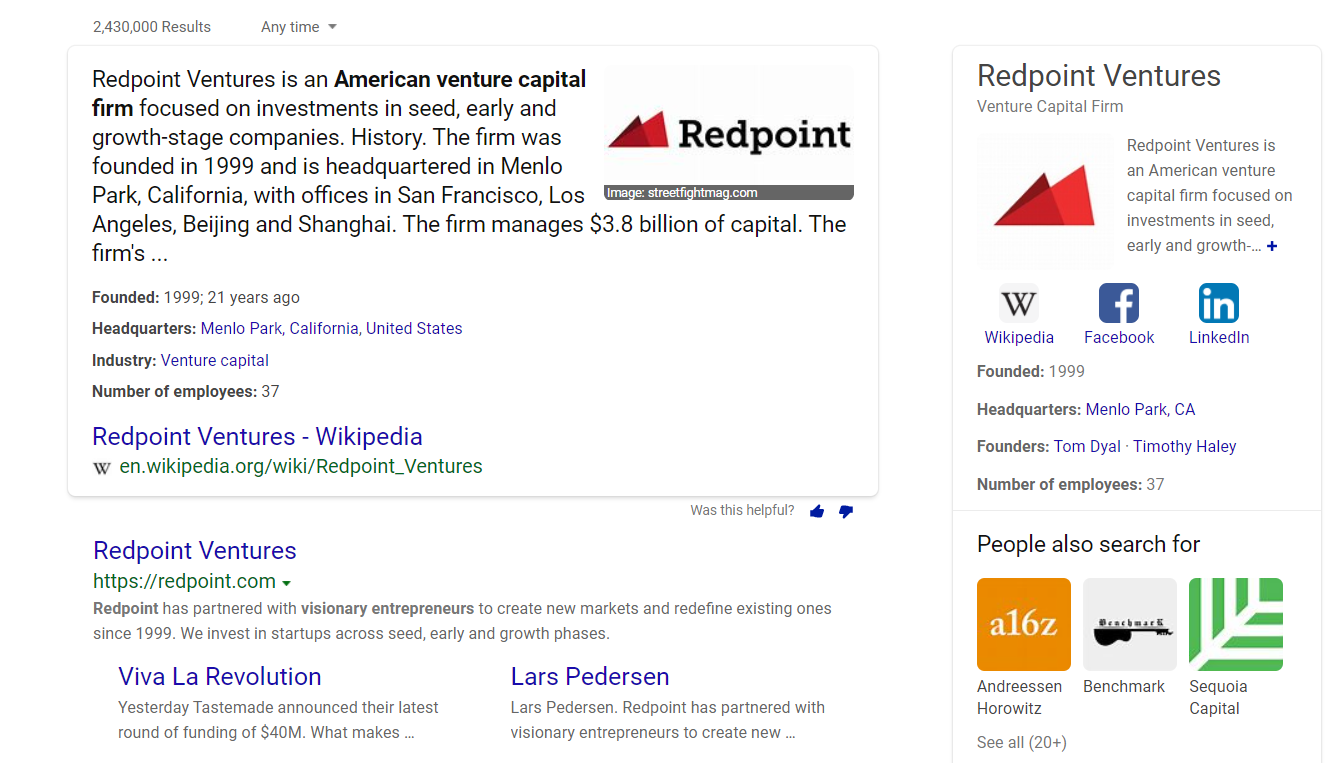Click the Sequoia Capital logo thumbnail
The image size is (1341, 763).
1236,624
